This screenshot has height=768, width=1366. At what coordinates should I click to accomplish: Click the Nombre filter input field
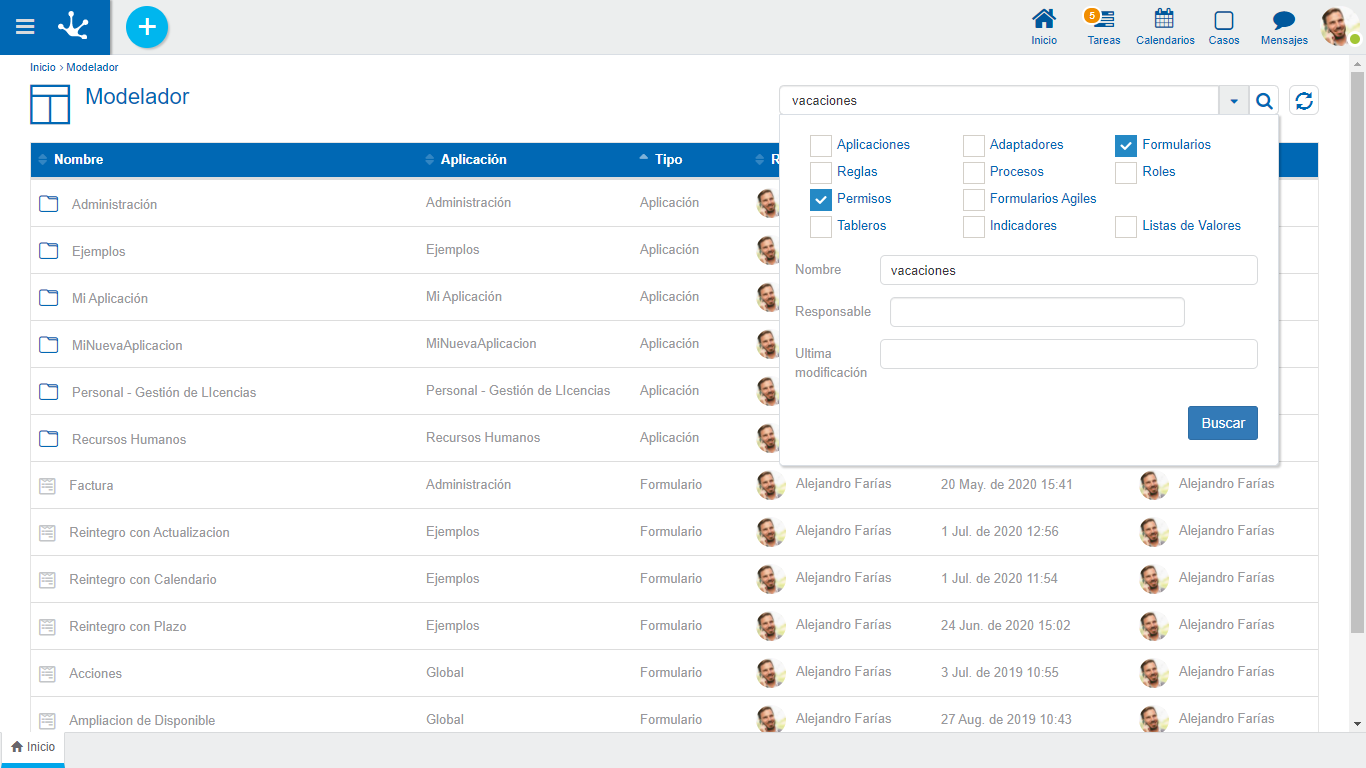tap(1068, 270)
